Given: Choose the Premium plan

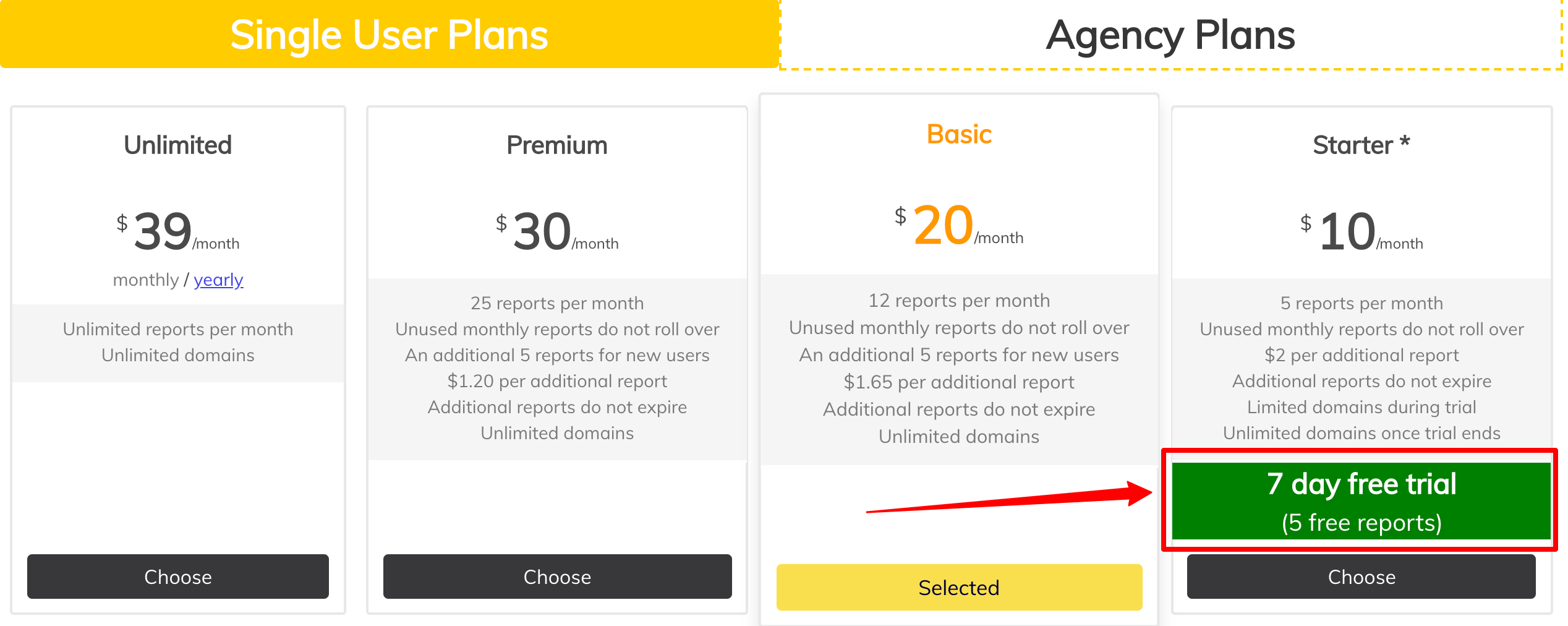Looking at the screenshot, I should (556, 577).
